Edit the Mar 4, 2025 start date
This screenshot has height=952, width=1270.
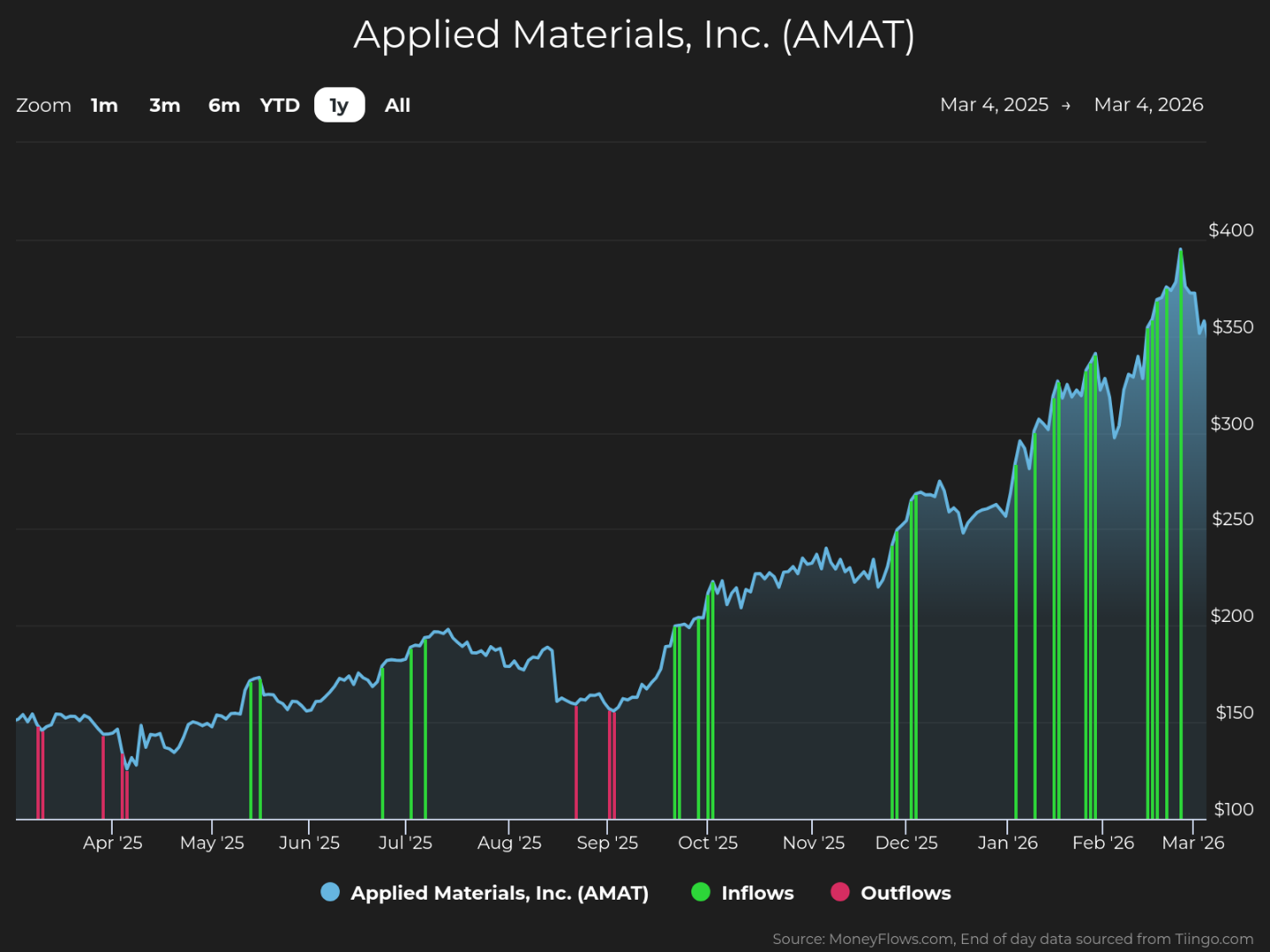(x=994, y=105)
